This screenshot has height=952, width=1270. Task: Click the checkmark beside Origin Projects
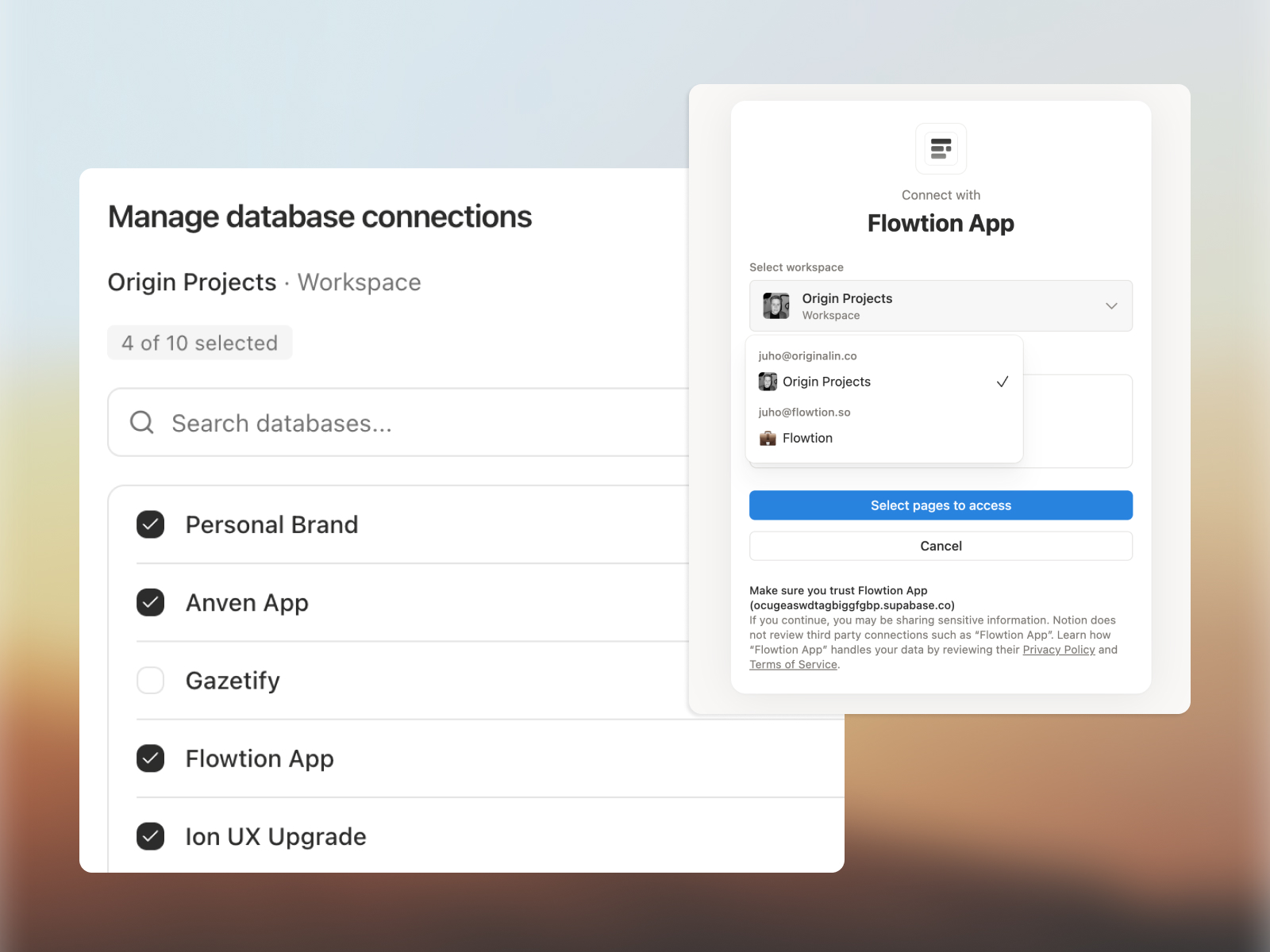click(1003, 382)
